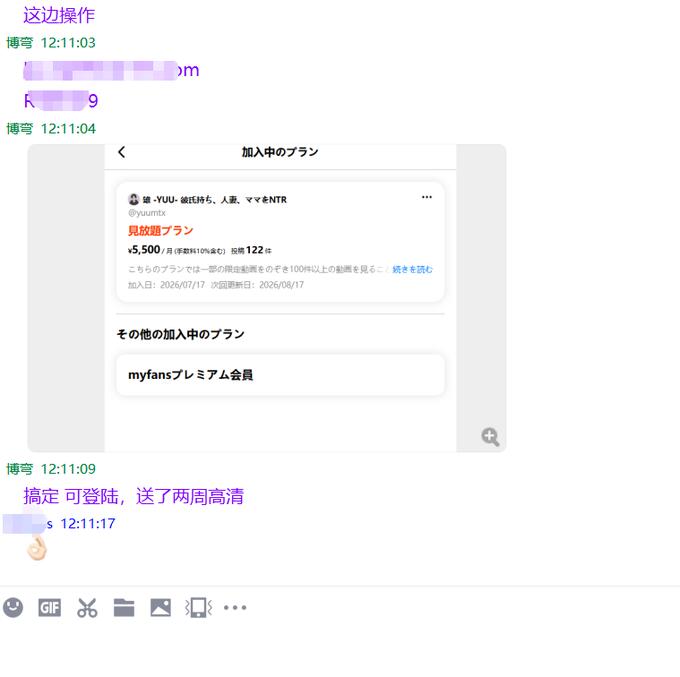The height and width of the screenshot is (677, 680).
Task: Open the myfansプレミアム会員 plan card
Action: point(280,375)
